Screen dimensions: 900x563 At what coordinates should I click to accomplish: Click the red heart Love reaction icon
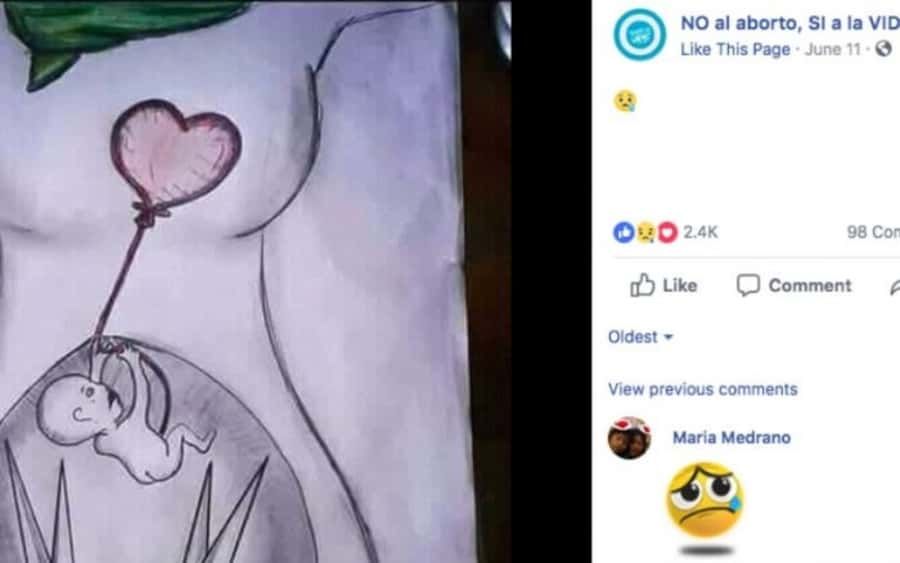(668, 232)
